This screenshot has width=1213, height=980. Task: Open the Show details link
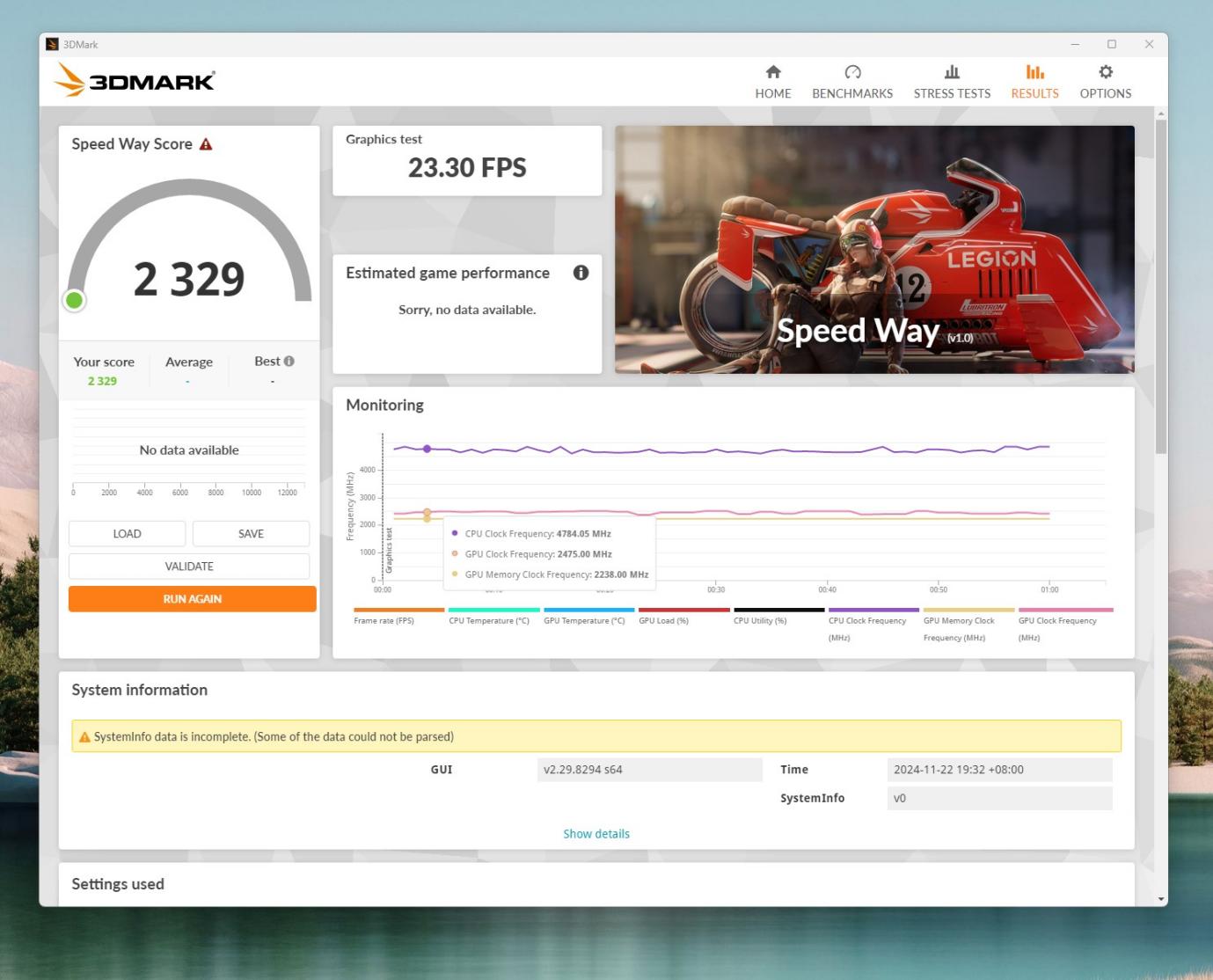click(x=596, y=834)
